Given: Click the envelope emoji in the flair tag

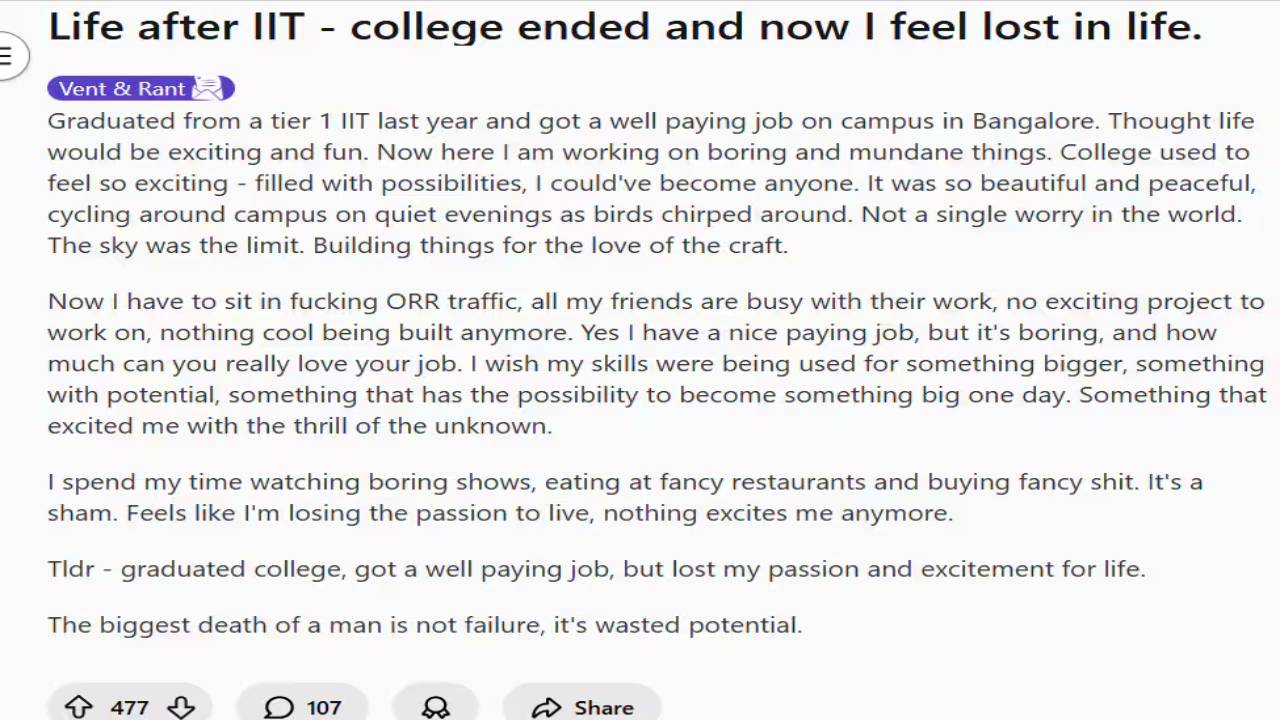Looking at the screenshot, I should [208, 89].
